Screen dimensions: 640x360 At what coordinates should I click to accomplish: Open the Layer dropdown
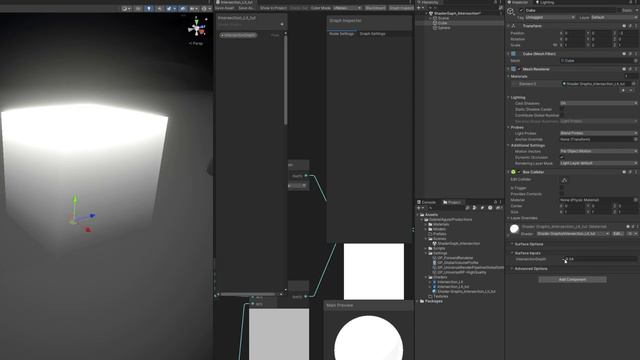pyautogui.click(x=614, y=18)
